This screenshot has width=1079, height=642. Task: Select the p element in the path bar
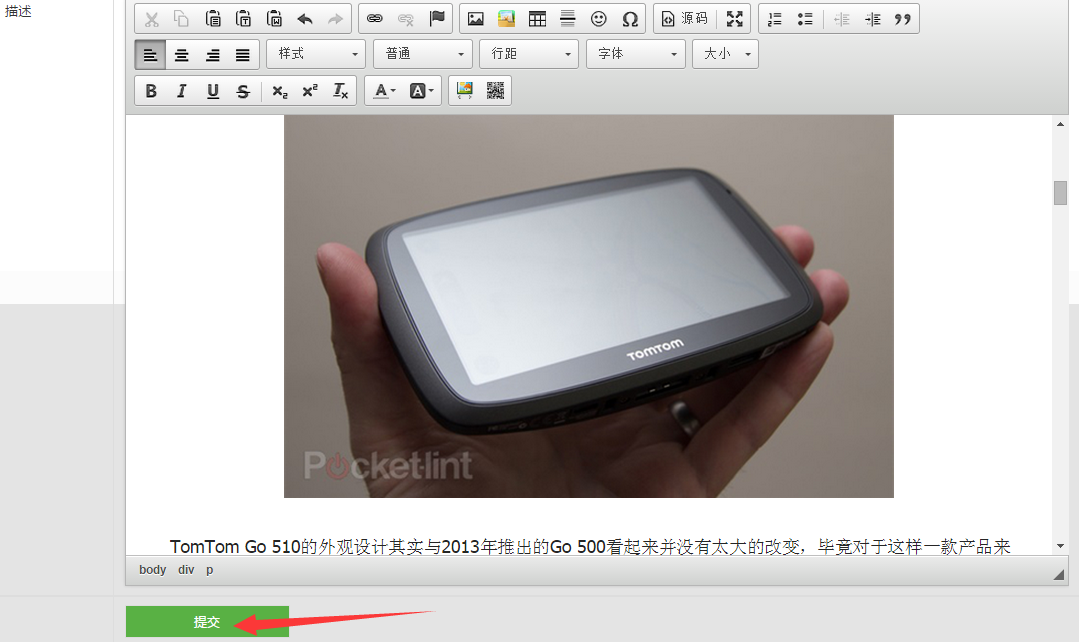[x=210, y=570]
